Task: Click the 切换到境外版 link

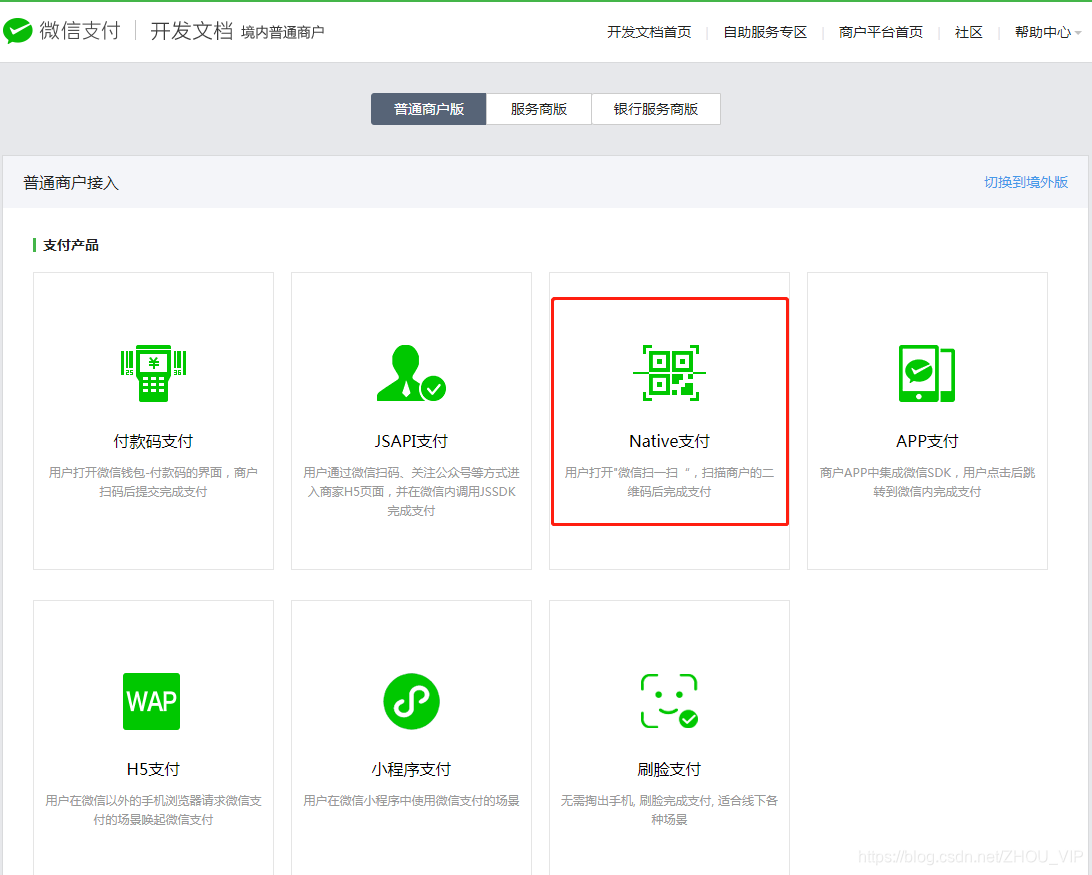Action: pos(1026,182)
